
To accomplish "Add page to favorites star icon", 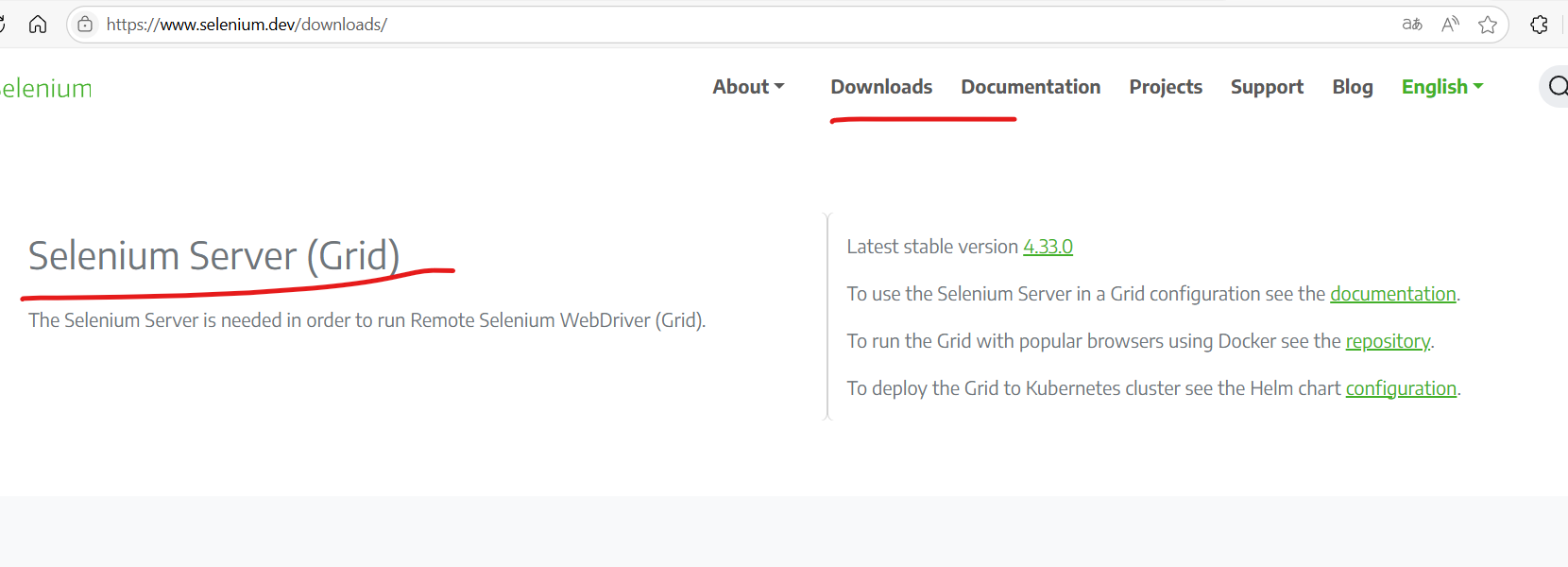I will click(x=1488, y=25).
